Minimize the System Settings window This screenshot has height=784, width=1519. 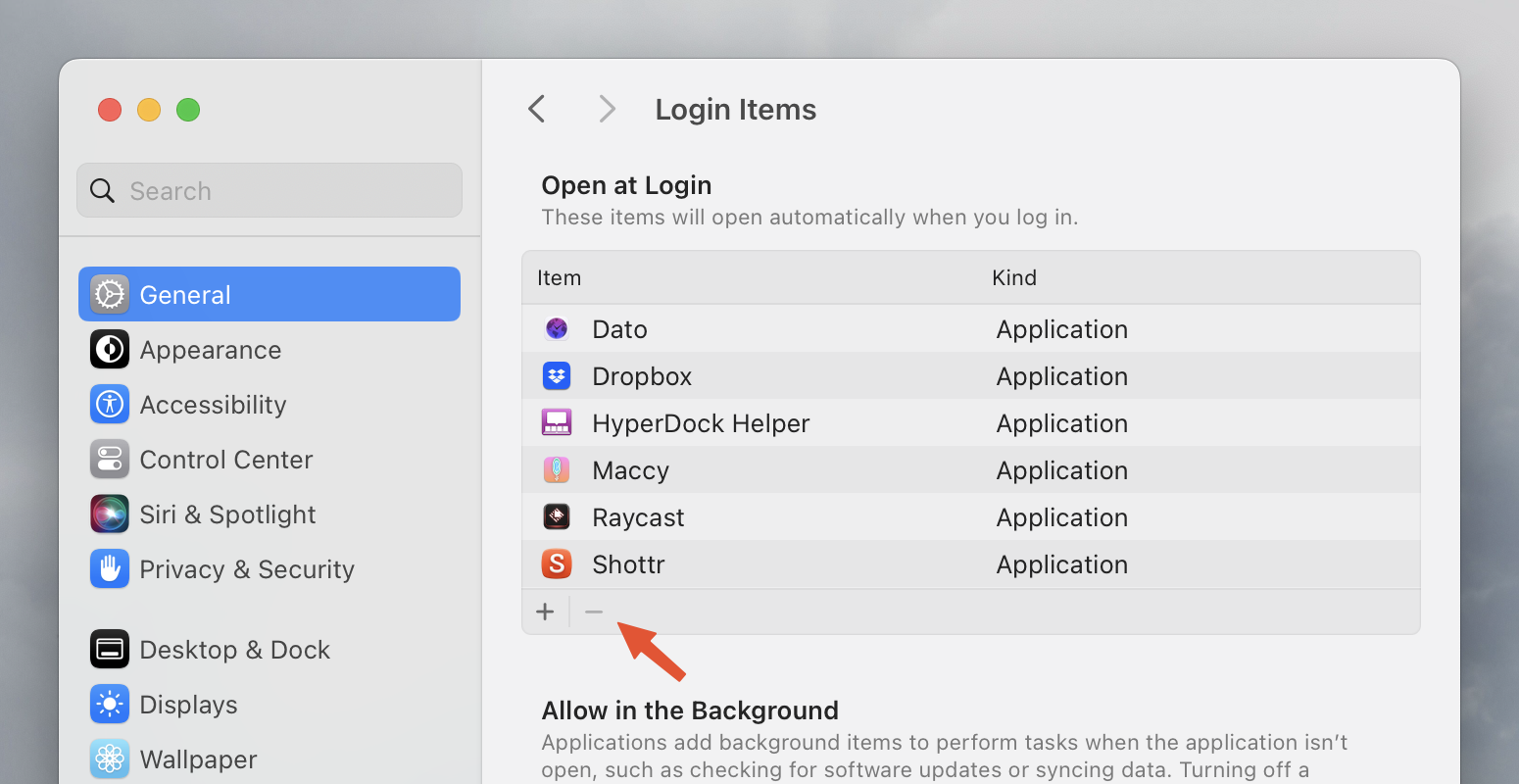click(x=149, y=110)
